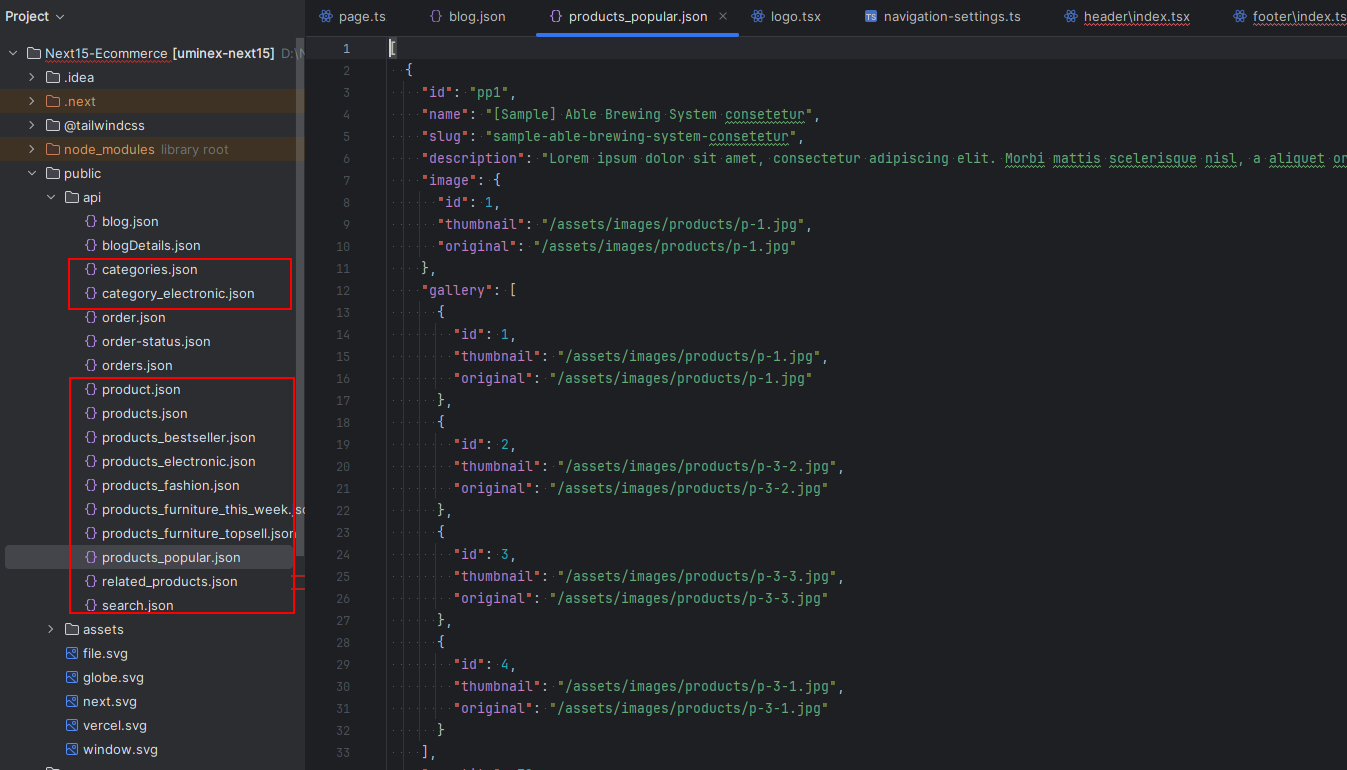Select order-status.json file
1347x770 pixels.
click(156, 341)
